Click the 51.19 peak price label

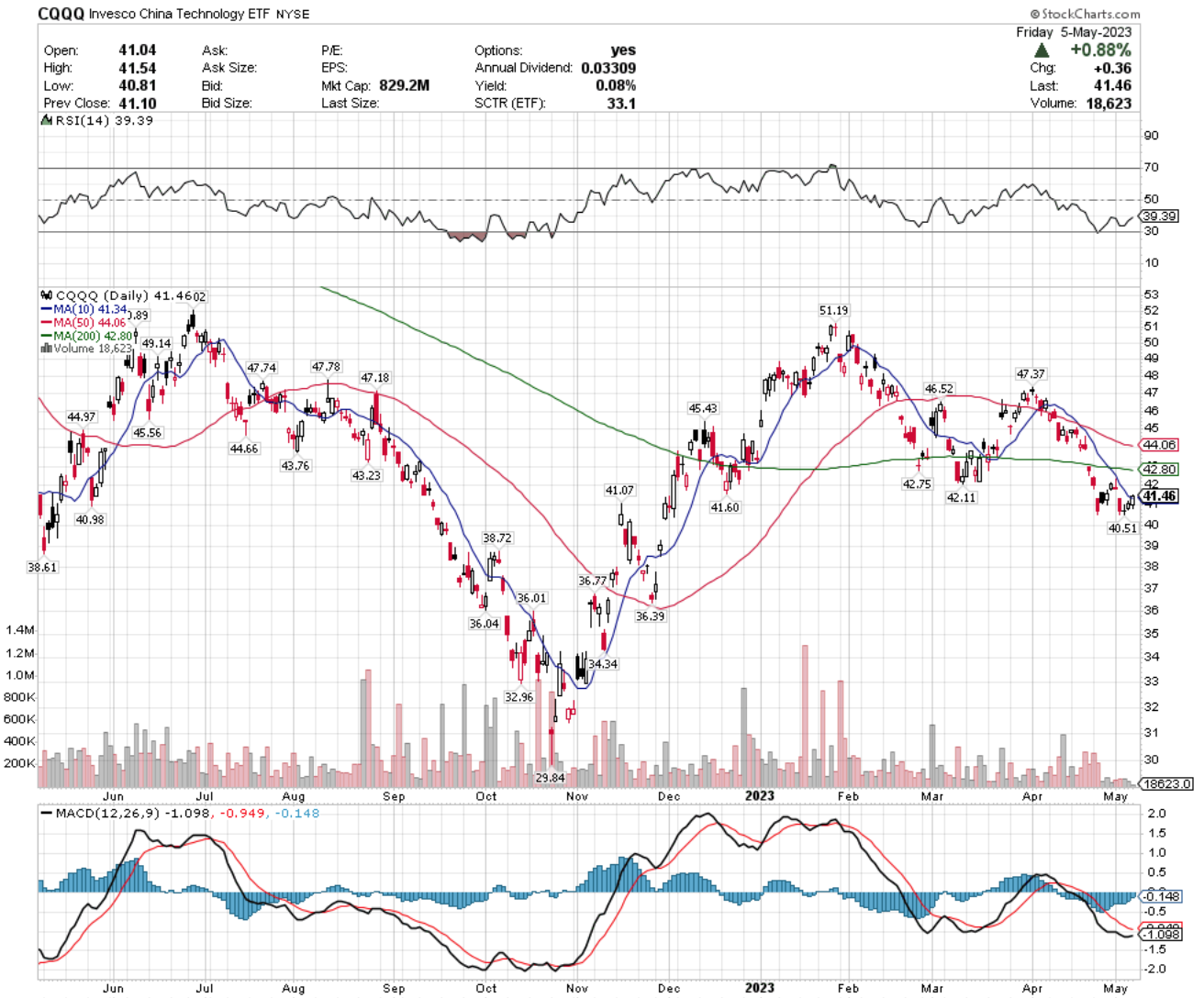[x=833, y=311]
